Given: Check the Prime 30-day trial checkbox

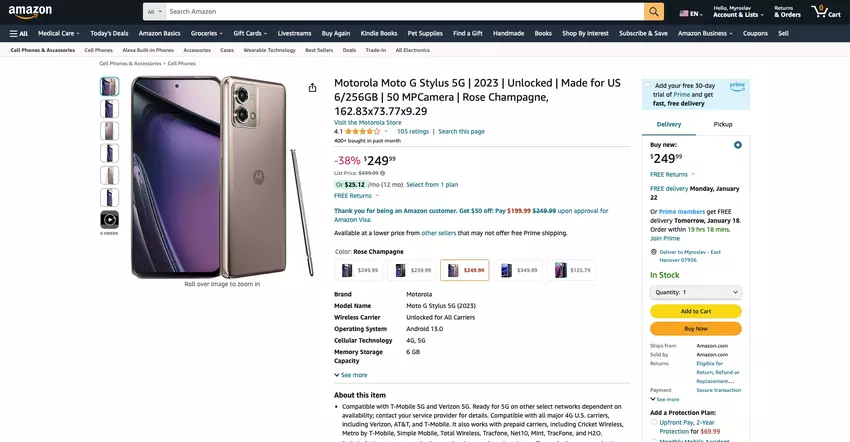Looking at the screenshot, I should (x=648, y=86).
